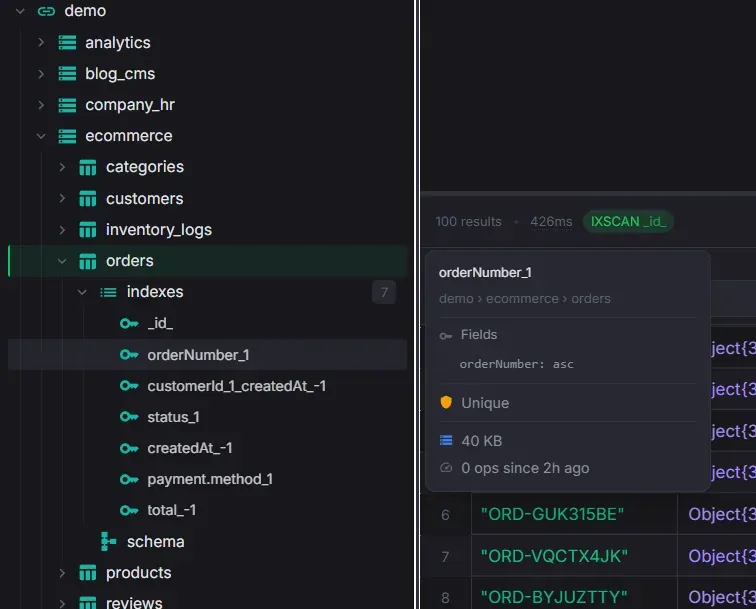
Task: Collapse the ecommerce database node
Action: tap(41, 136)
